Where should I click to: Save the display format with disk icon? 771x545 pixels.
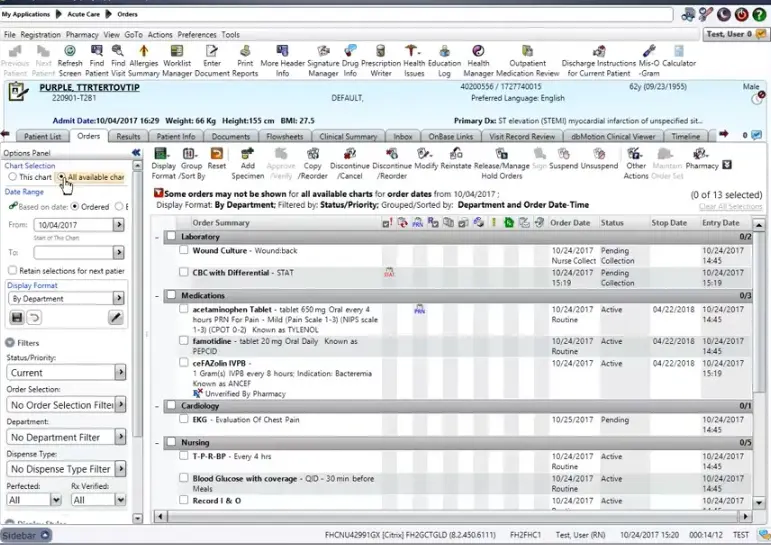[x=16, y=317]
